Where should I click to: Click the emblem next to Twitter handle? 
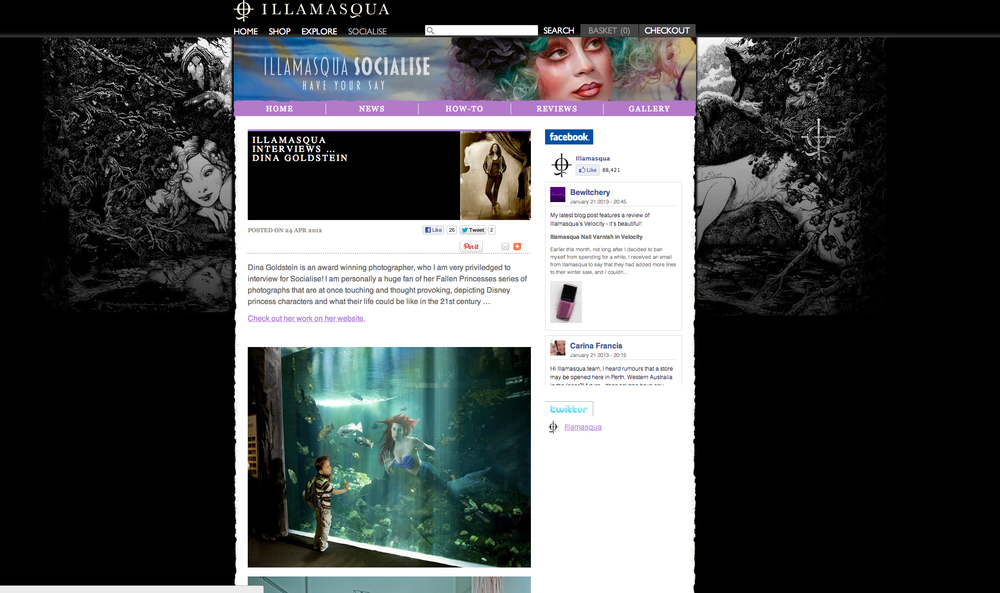click(553, 427)
